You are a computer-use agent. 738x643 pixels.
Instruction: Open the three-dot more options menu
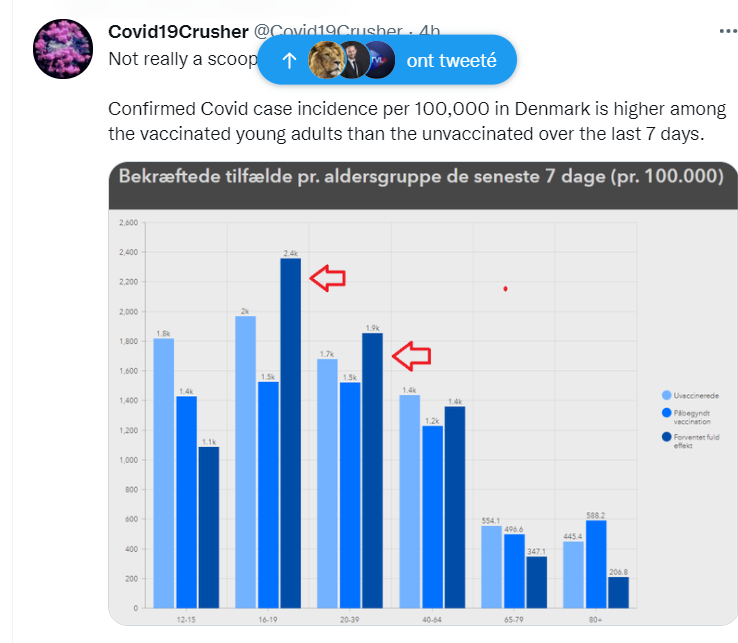(x=727, y=31)
